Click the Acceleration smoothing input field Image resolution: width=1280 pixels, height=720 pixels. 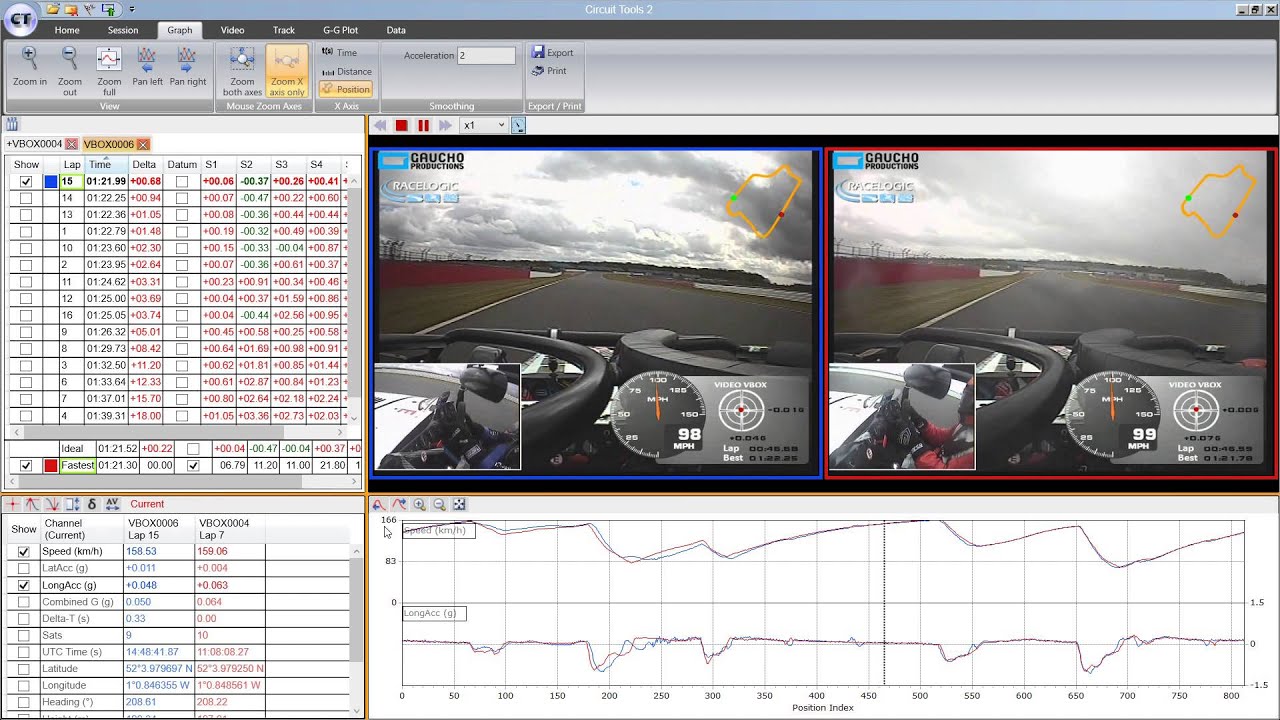[x=486, y=56]
